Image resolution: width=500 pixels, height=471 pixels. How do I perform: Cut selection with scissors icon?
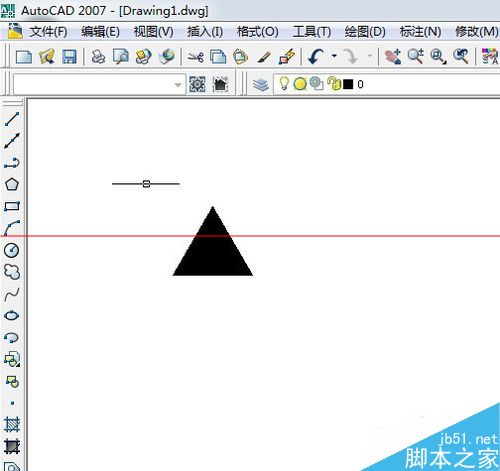click(196, 57)
